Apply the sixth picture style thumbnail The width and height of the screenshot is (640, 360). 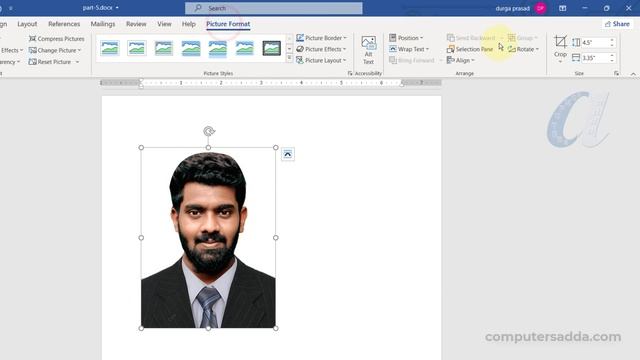[244, 48]
